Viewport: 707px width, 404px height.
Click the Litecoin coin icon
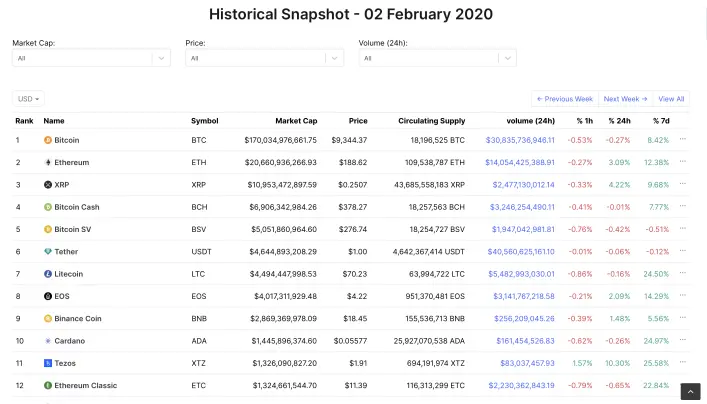48,274
